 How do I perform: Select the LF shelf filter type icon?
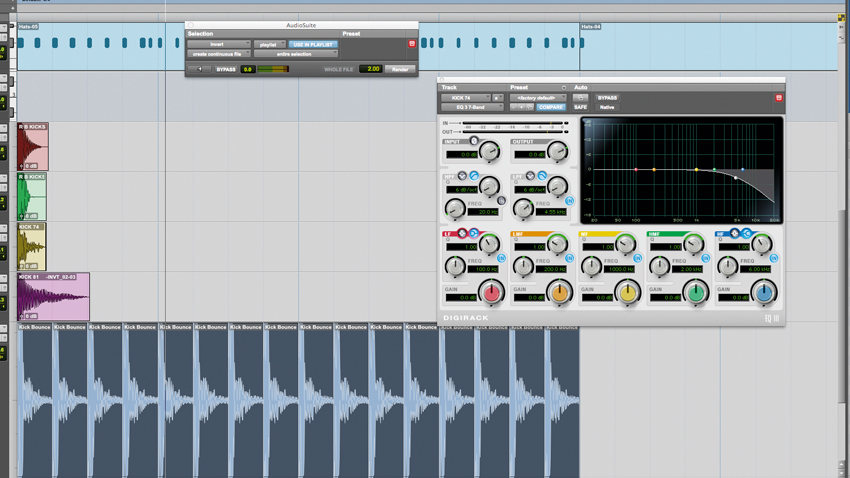tap(474, 233)
